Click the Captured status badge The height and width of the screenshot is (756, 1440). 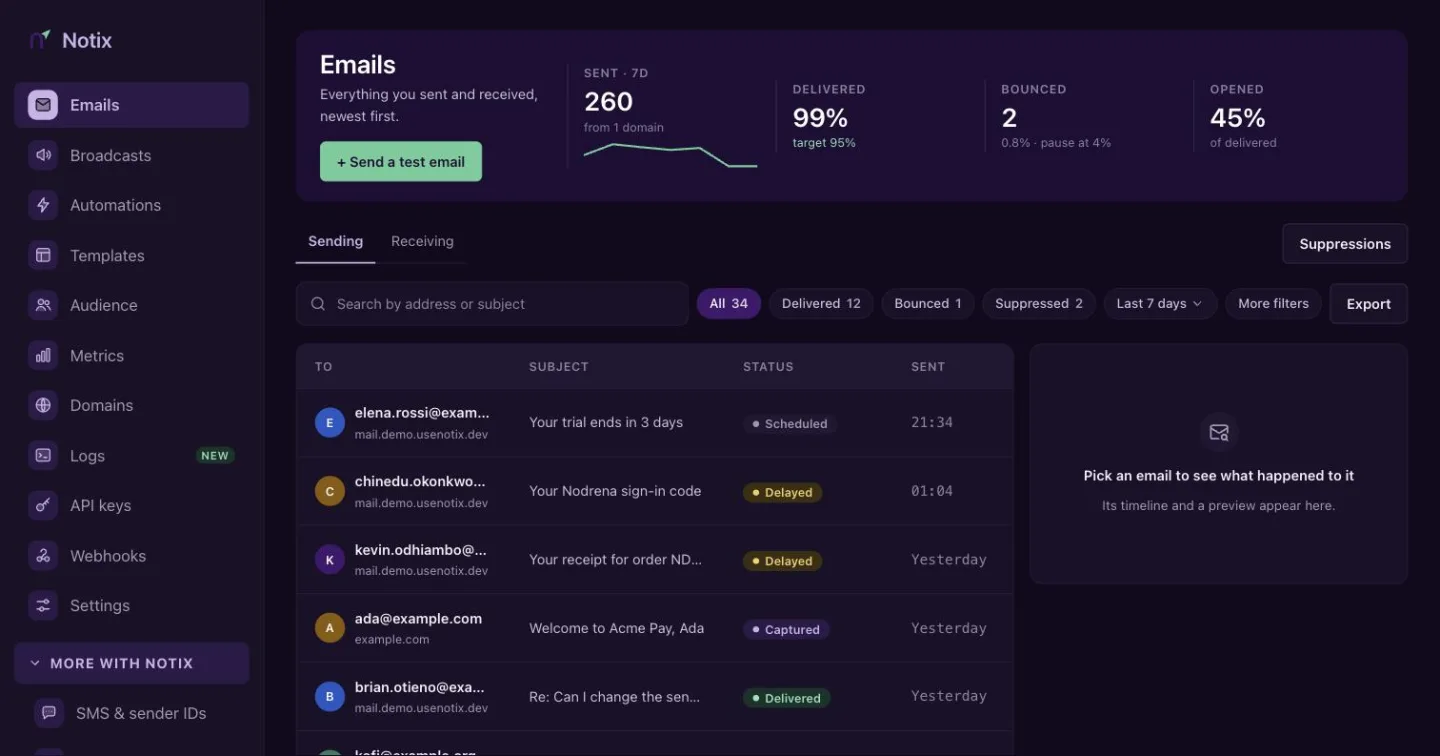coord(786,630)
